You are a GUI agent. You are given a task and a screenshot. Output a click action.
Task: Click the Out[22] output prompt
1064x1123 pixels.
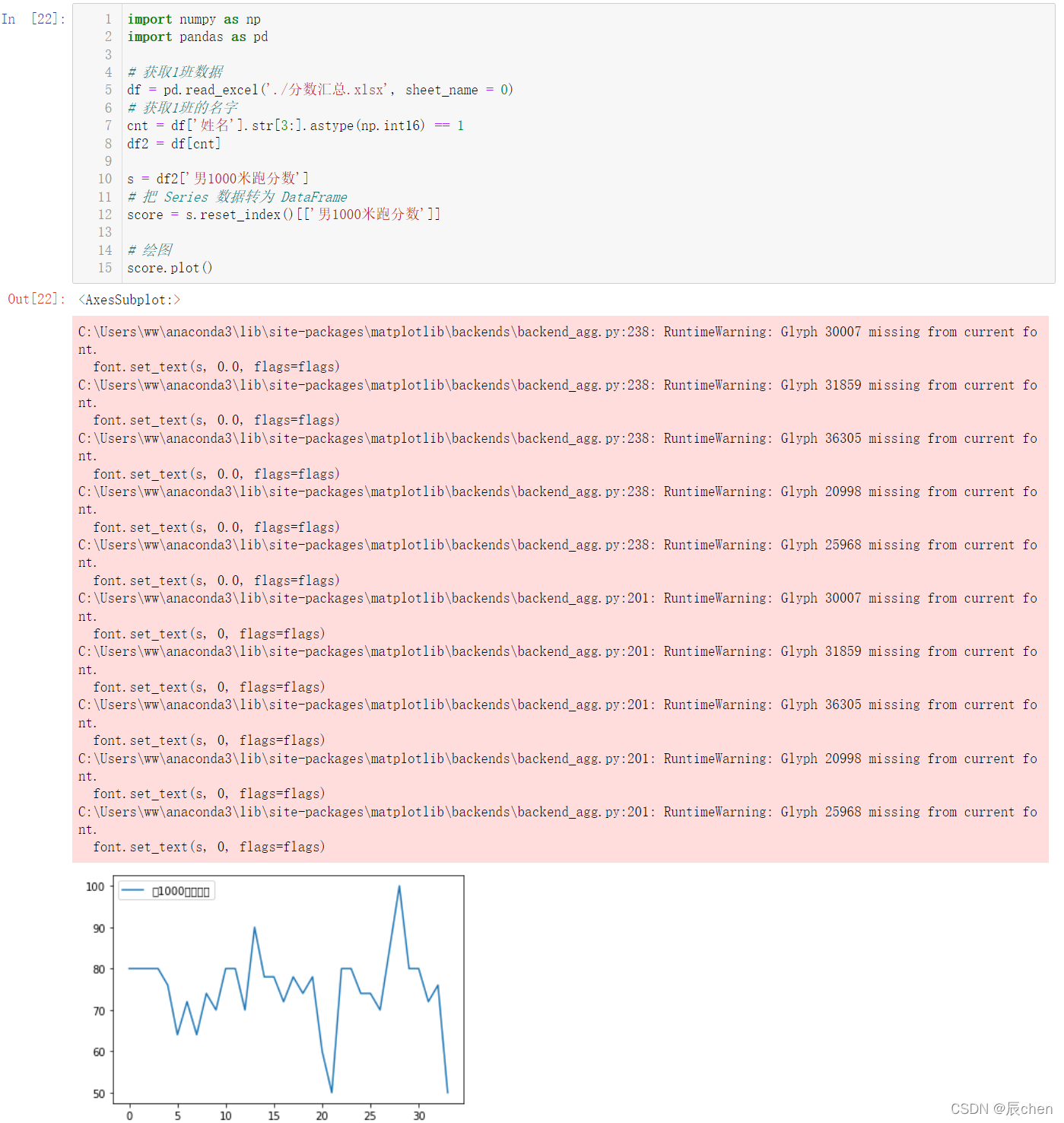tap(37, 299)
